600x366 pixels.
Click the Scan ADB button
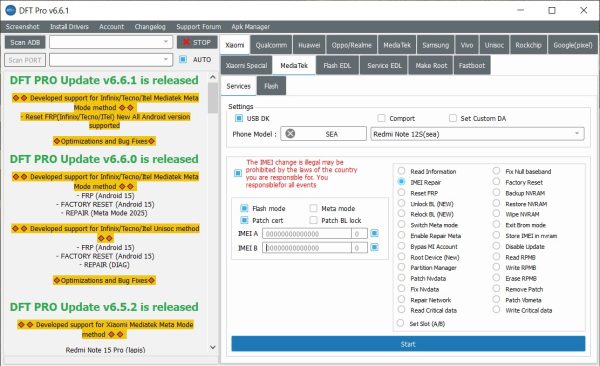[25, 42]
